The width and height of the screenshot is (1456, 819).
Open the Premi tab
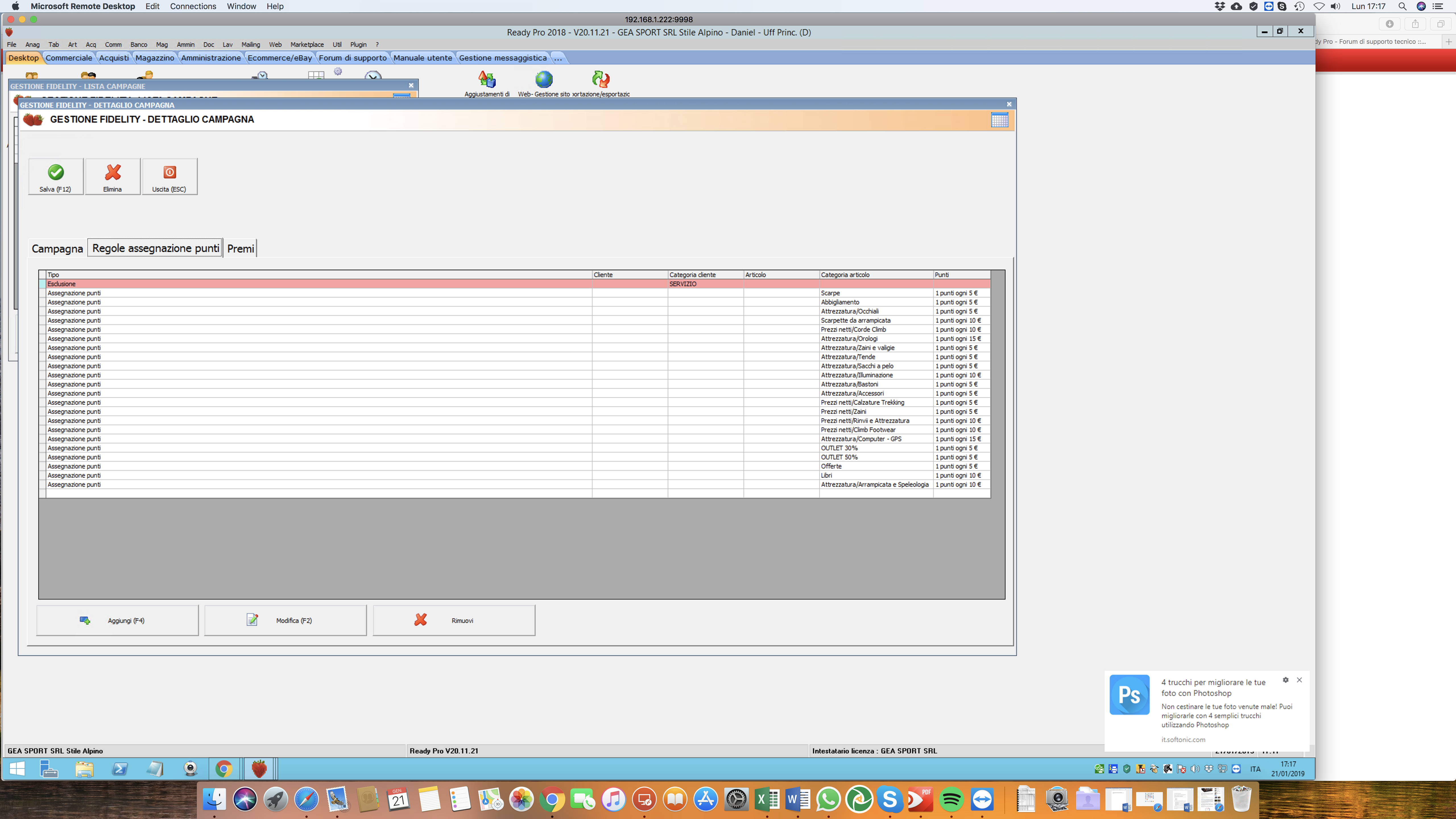(241, 249)
